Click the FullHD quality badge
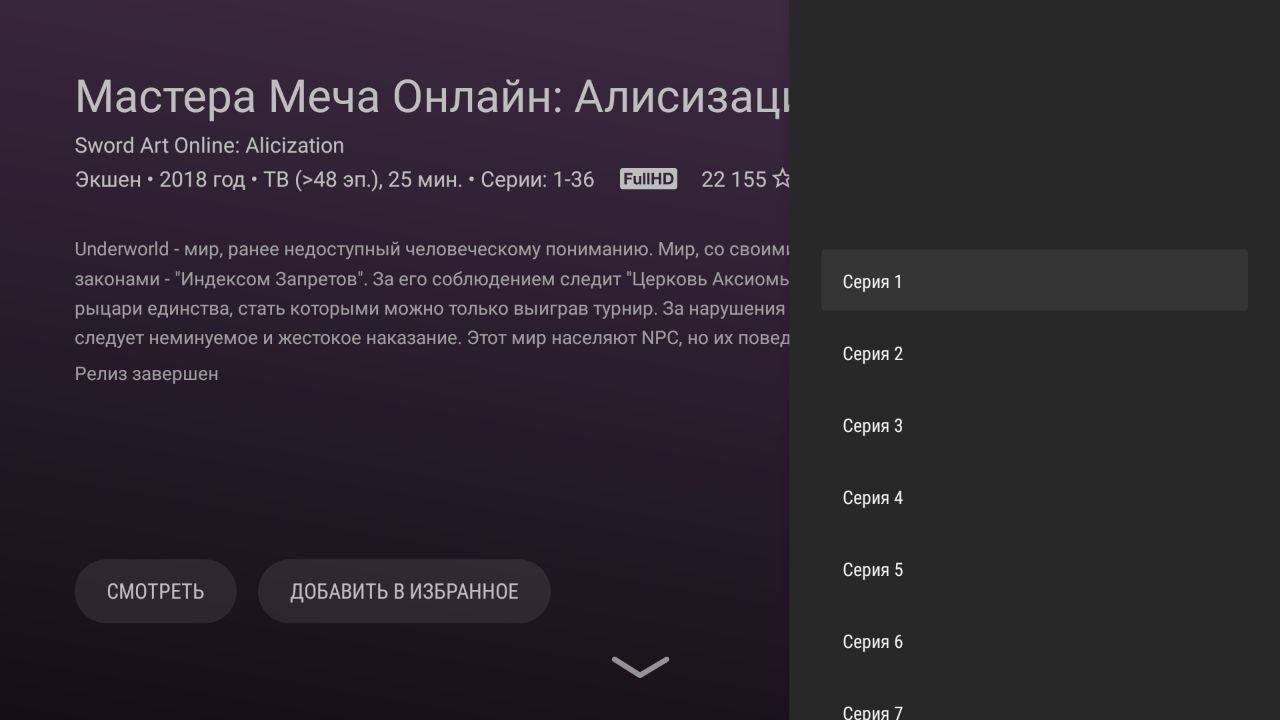The height and width of the screenshot is (720, 1280). pos(648,179)
